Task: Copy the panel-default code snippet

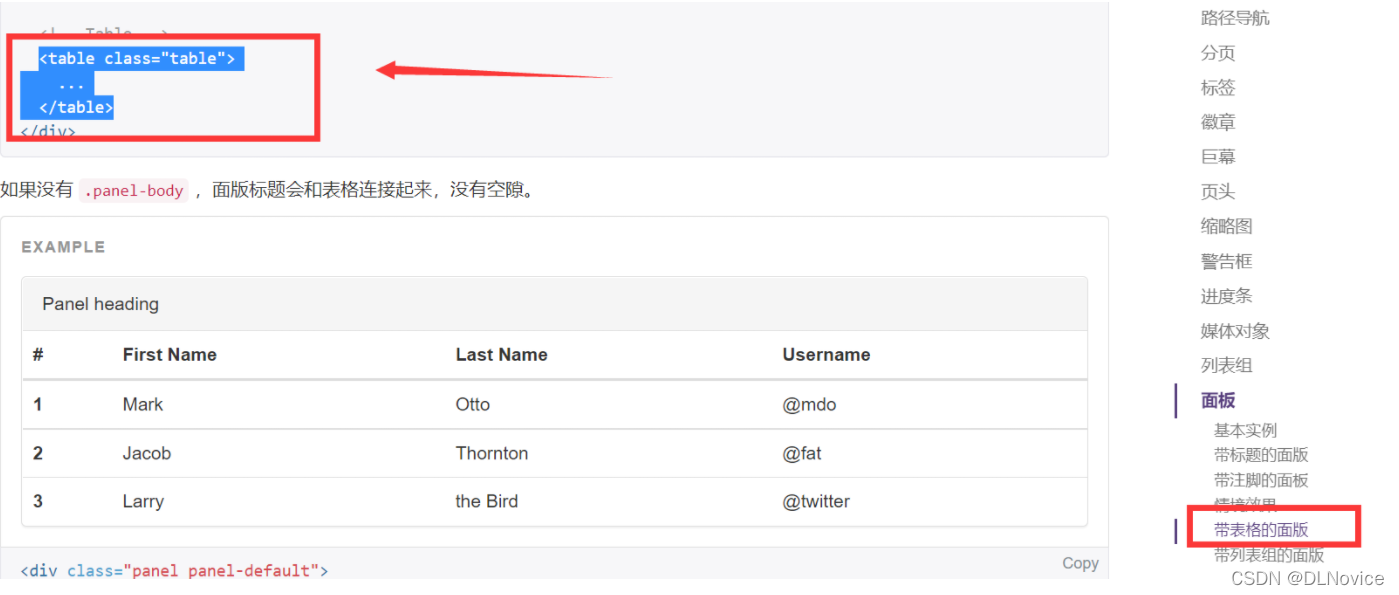Action: 1080,563
